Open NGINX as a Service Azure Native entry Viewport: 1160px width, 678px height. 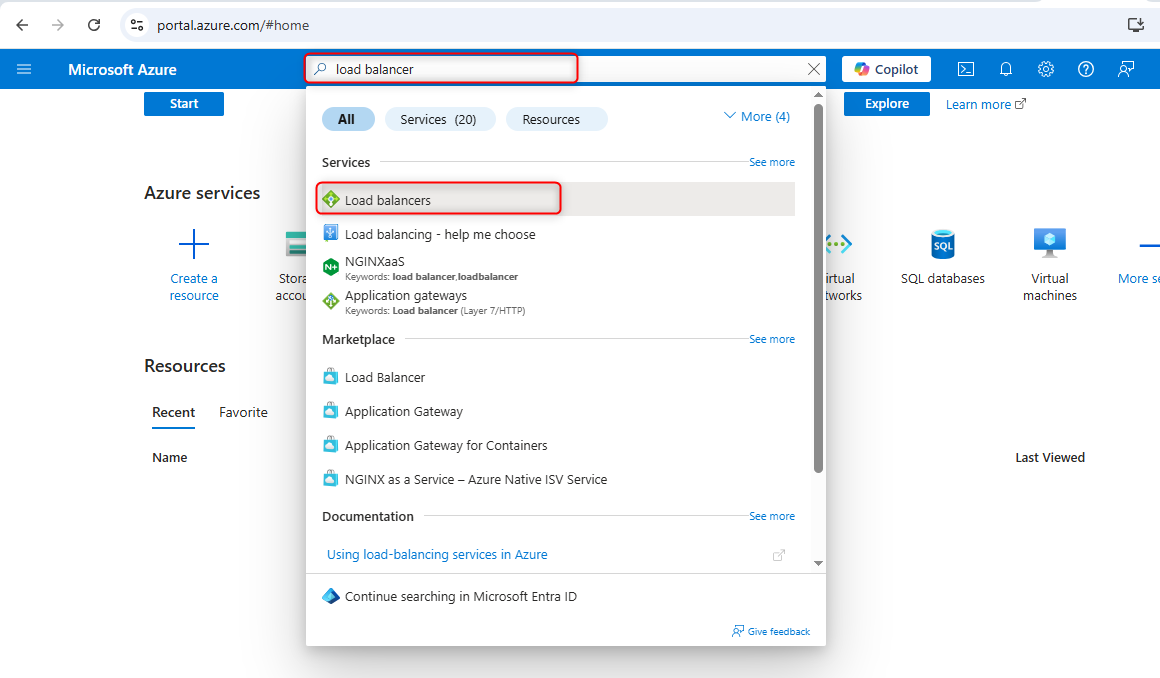tap(559, 480)
